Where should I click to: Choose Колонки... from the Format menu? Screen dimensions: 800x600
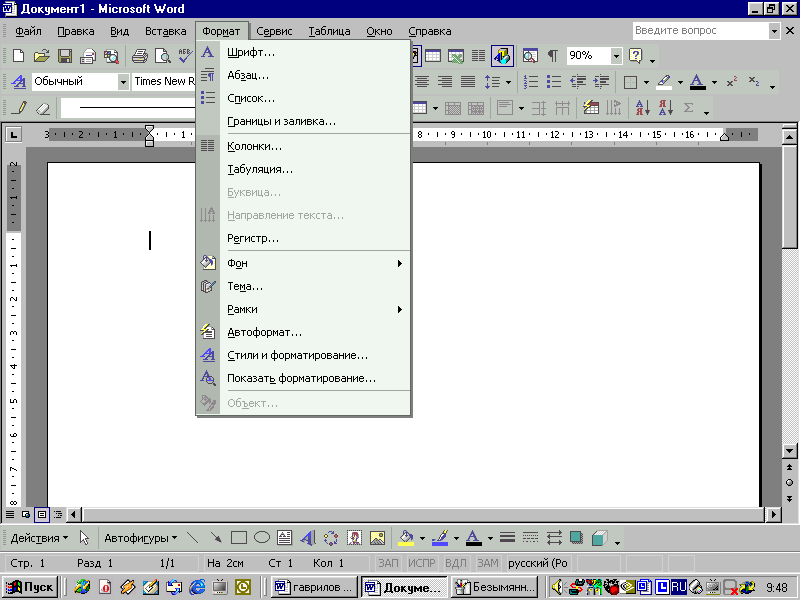(315, 146)
